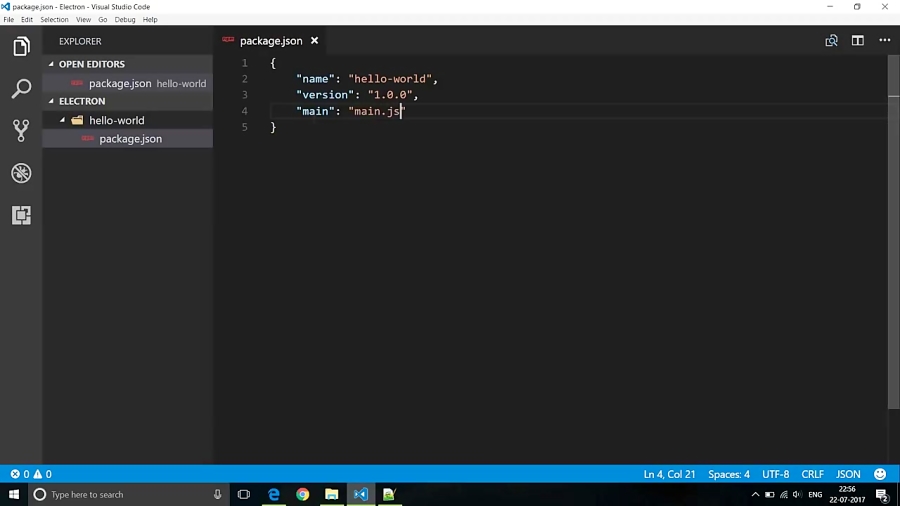This screenshot has width=900, height=506.
Task: Open Google Chrome from the taskbar
Action: pyautogui.click(x=302, y=494)
